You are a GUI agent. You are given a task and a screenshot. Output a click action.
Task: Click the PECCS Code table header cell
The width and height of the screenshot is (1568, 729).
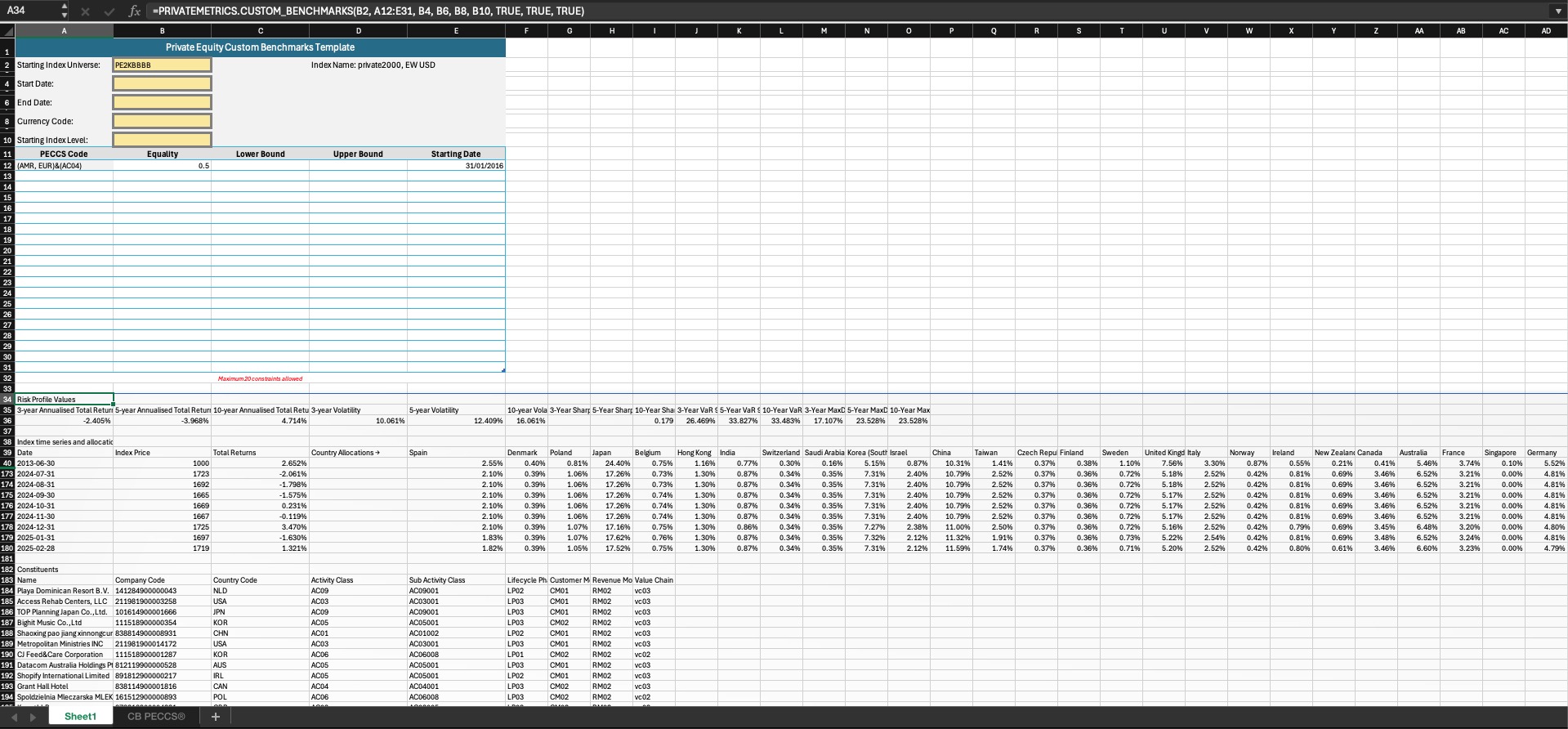(64, 154)
